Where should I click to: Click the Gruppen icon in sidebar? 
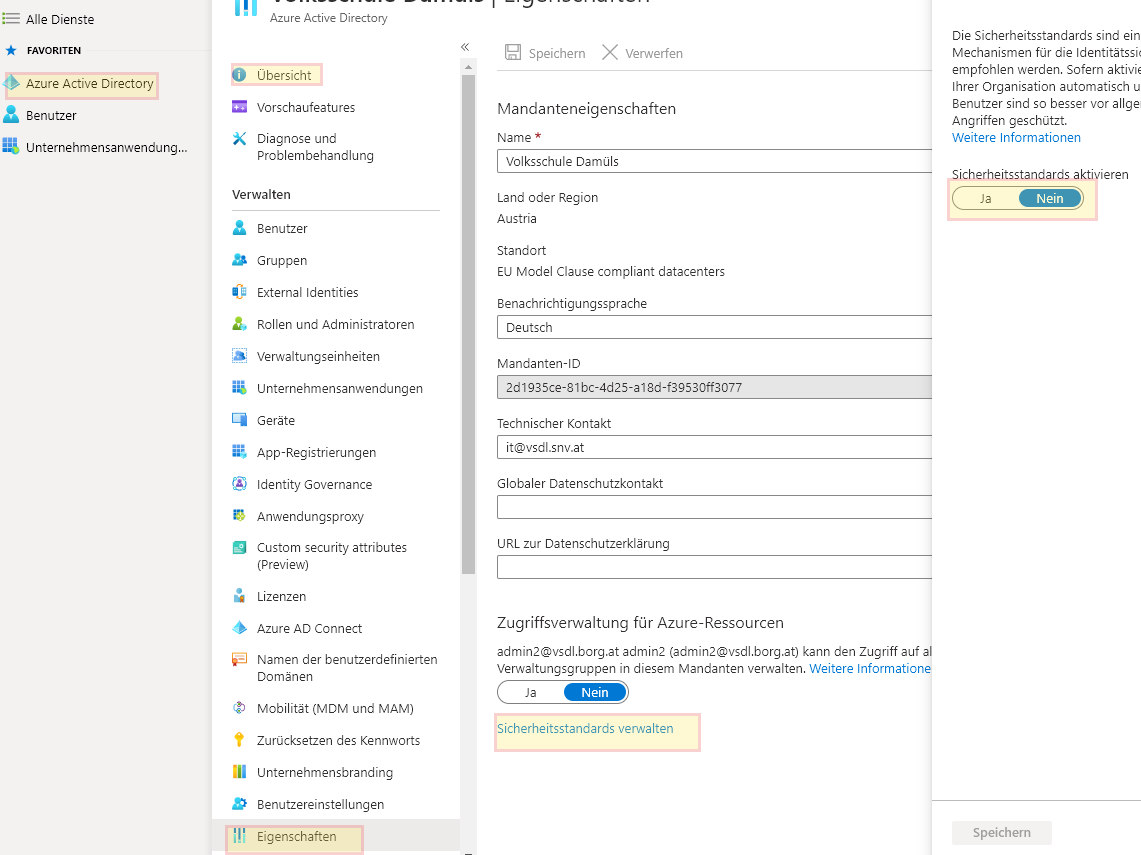240,260
